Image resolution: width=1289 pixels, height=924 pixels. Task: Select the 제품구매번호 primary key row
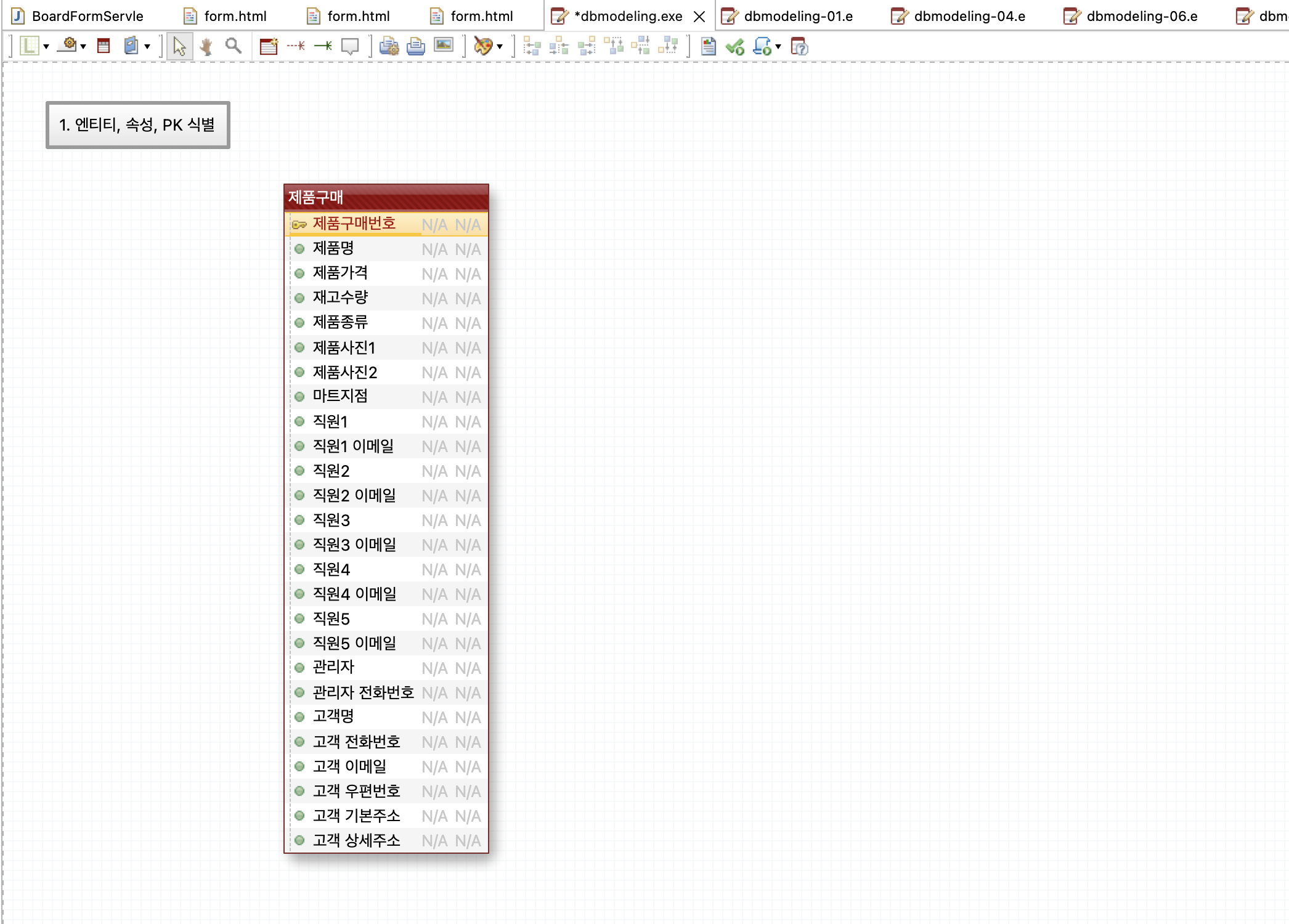[386, 224]
